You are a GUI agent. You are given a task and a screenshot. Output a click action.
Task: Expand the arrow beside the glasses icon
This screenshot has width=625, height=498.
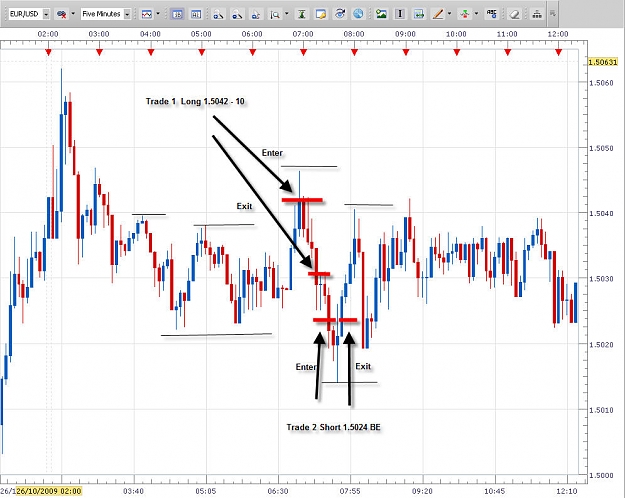(x=73, y=14)
